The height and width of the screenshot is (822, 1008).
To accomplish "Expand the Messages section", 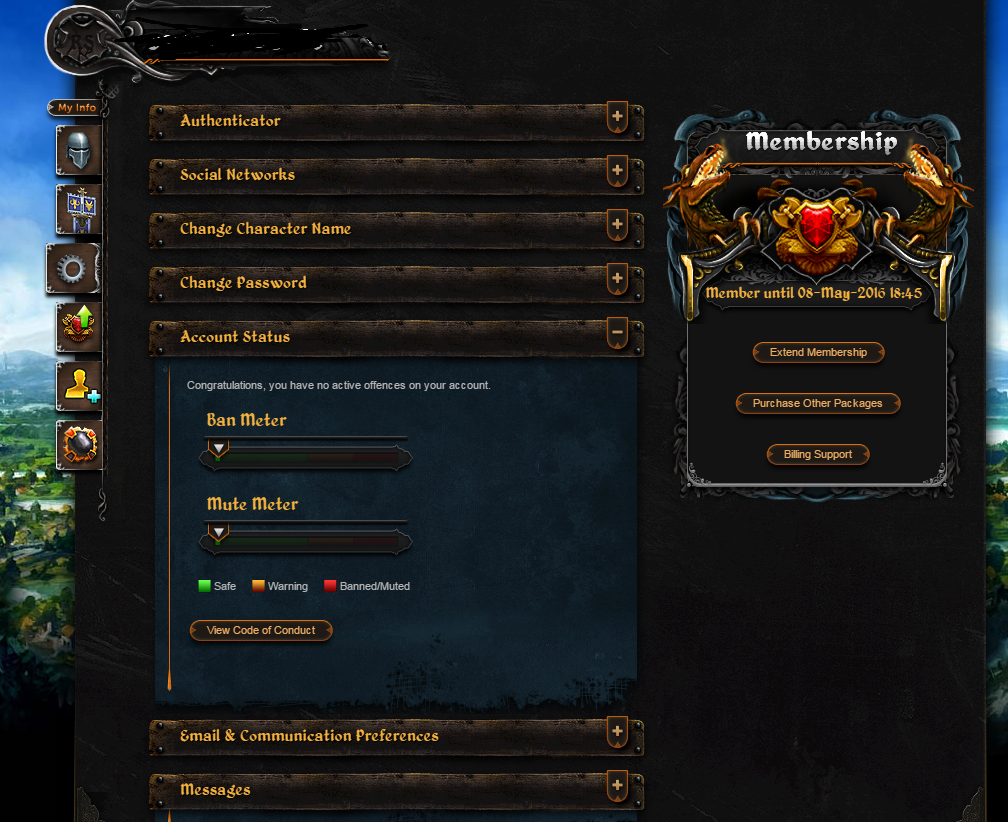I will coord(617,786).
